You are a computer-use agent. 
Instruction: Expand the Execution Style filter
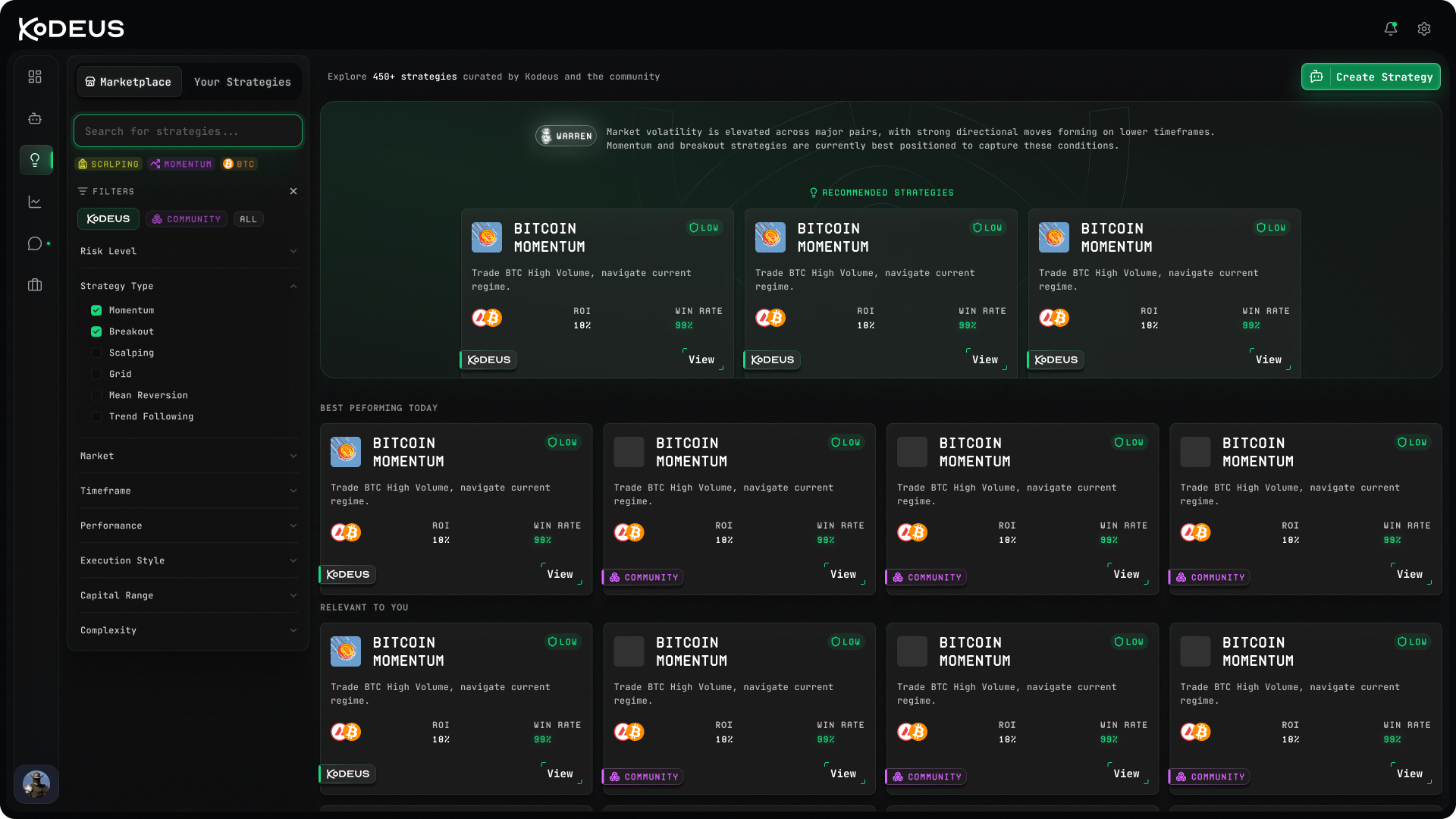pos(188,560)
